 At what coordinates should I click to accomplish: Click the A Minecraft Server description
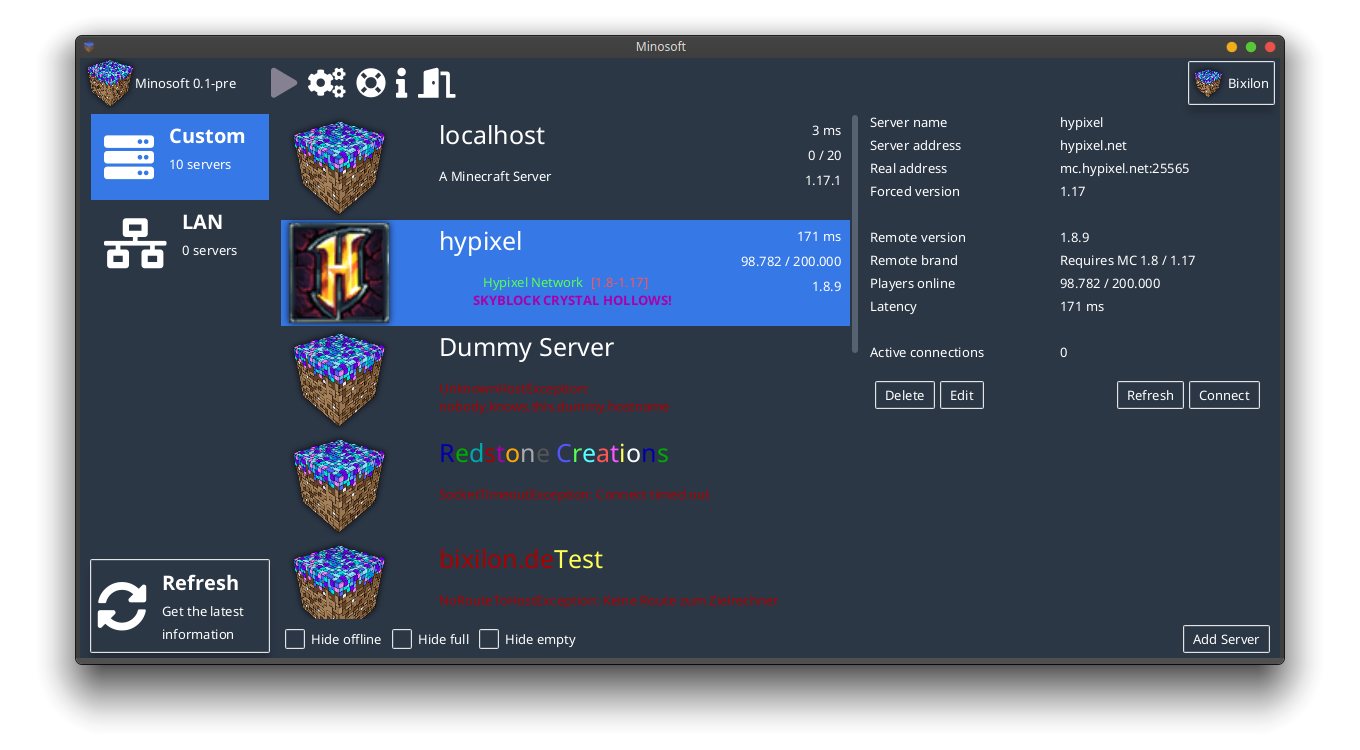[x=495, y=176]
